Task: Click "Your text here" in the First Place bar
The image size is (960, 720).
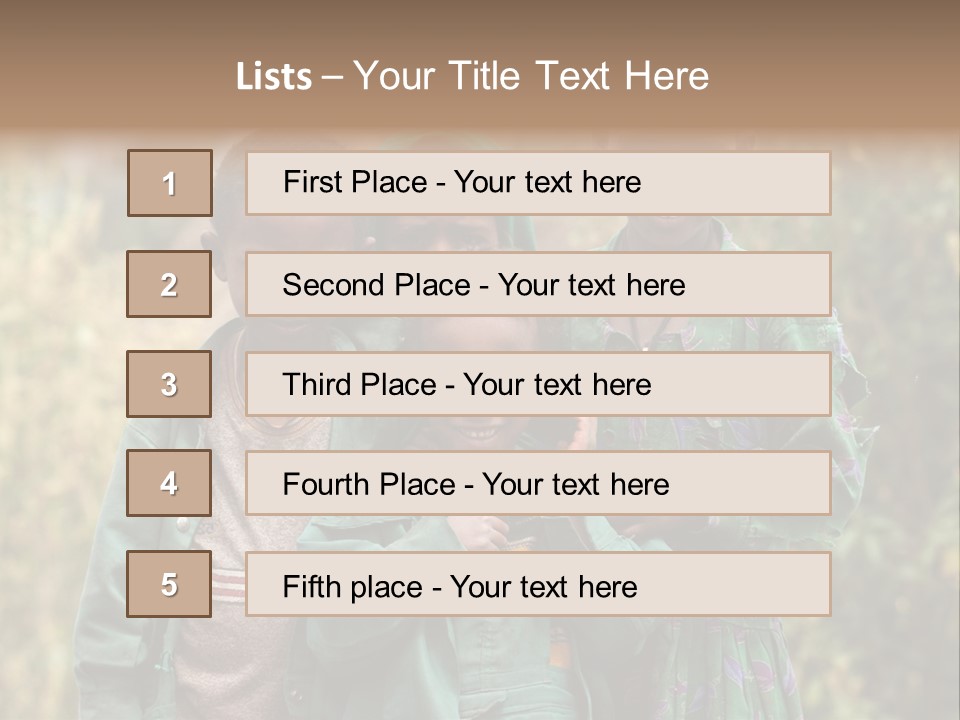Action: pos(547,182)
